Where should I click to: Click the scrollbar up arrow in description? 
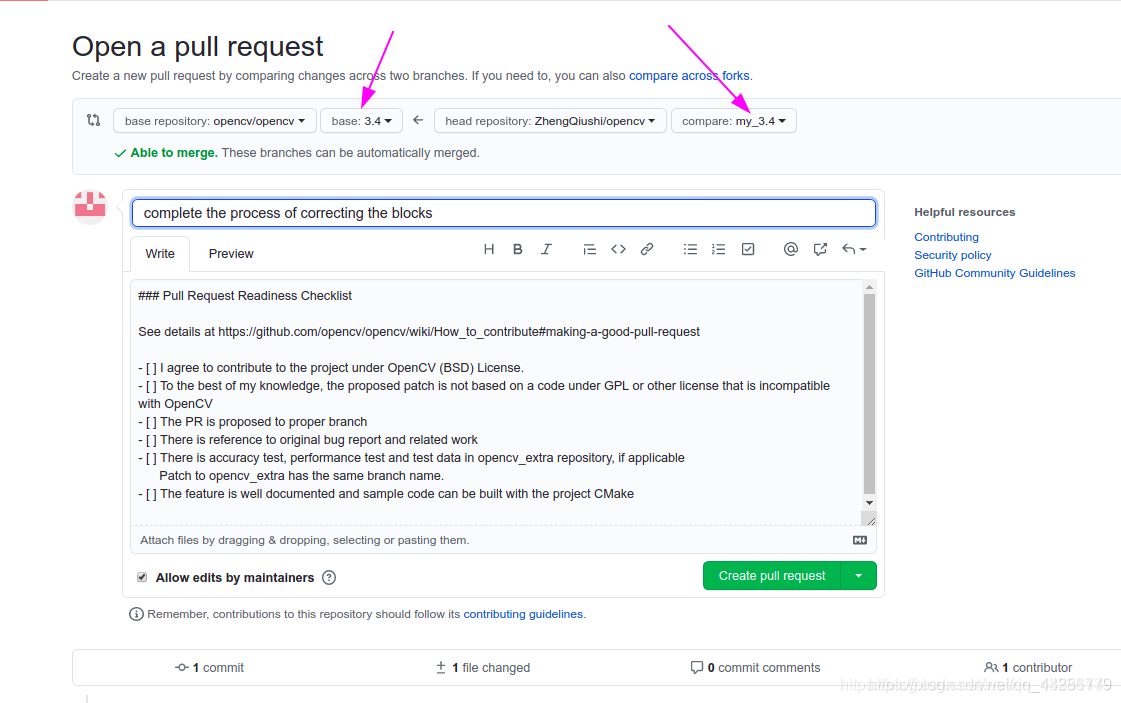tap(869, 287)
